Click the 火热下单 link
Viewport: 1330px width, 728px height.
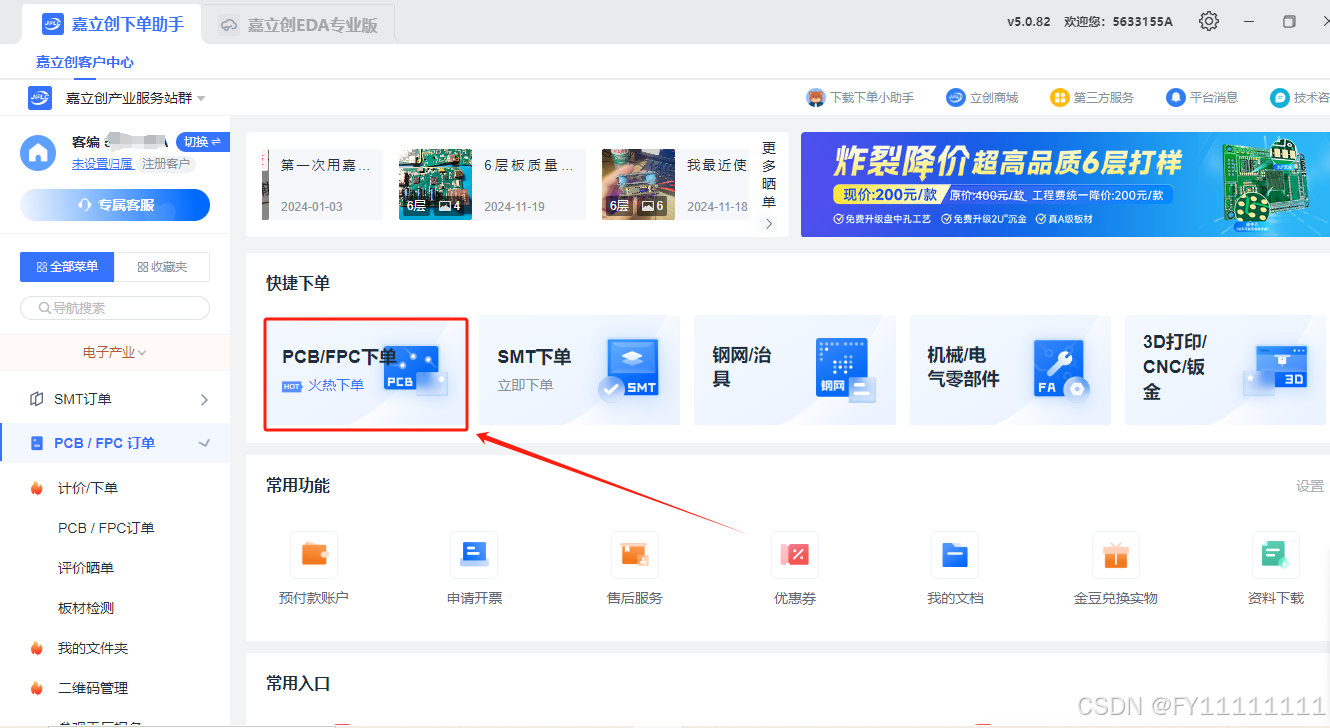pyautogui.click(x=335, y=385)
